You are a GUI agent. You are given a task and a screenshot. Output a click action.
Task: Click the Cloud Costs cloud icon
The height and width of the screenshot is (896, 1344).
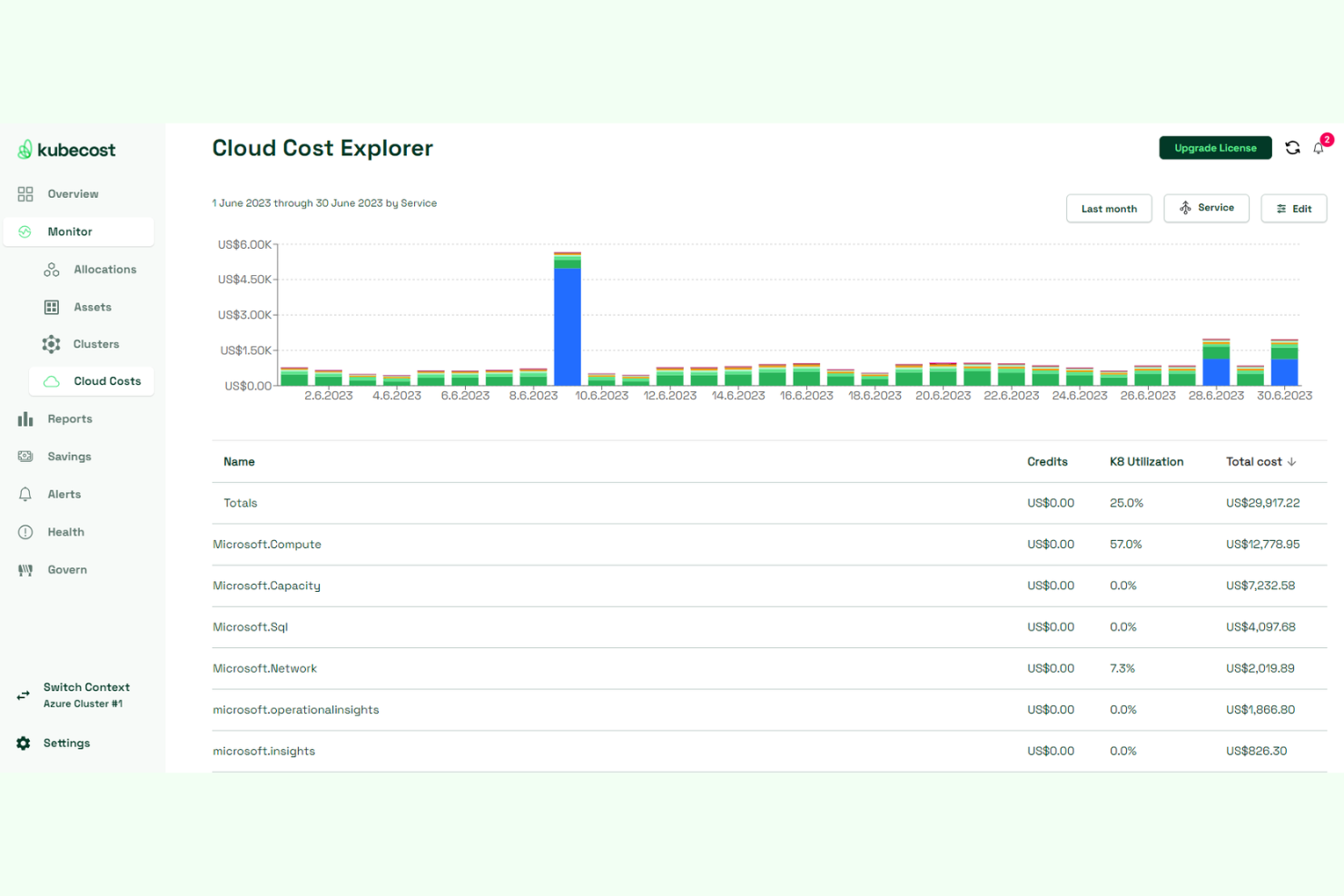(52, 380)
